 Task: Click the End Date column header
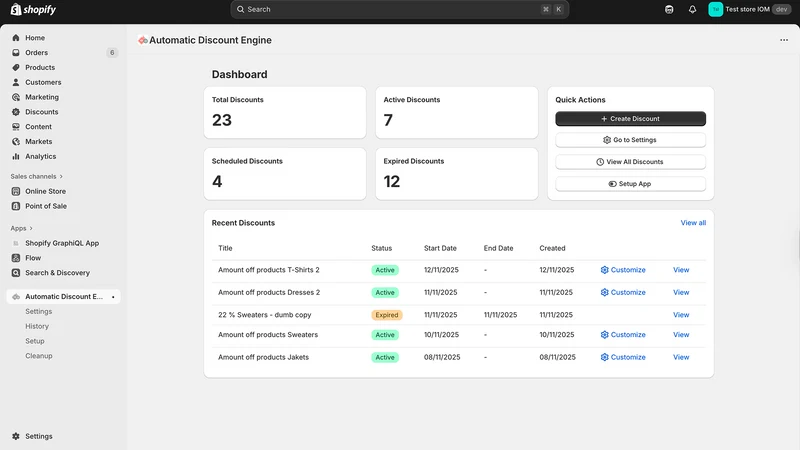(x=498, y=248)
